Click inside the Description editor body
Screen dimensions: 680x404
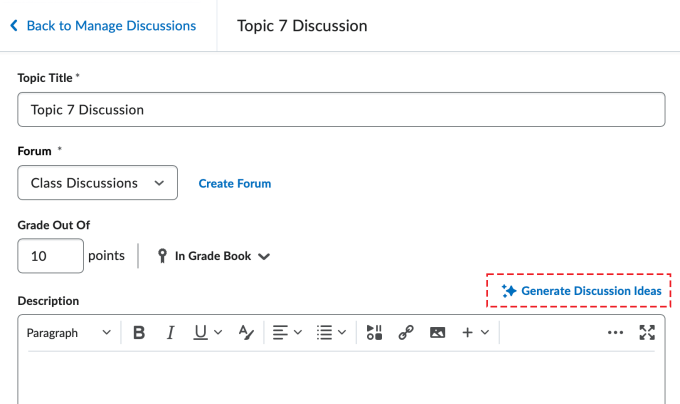tap(341, 378)
